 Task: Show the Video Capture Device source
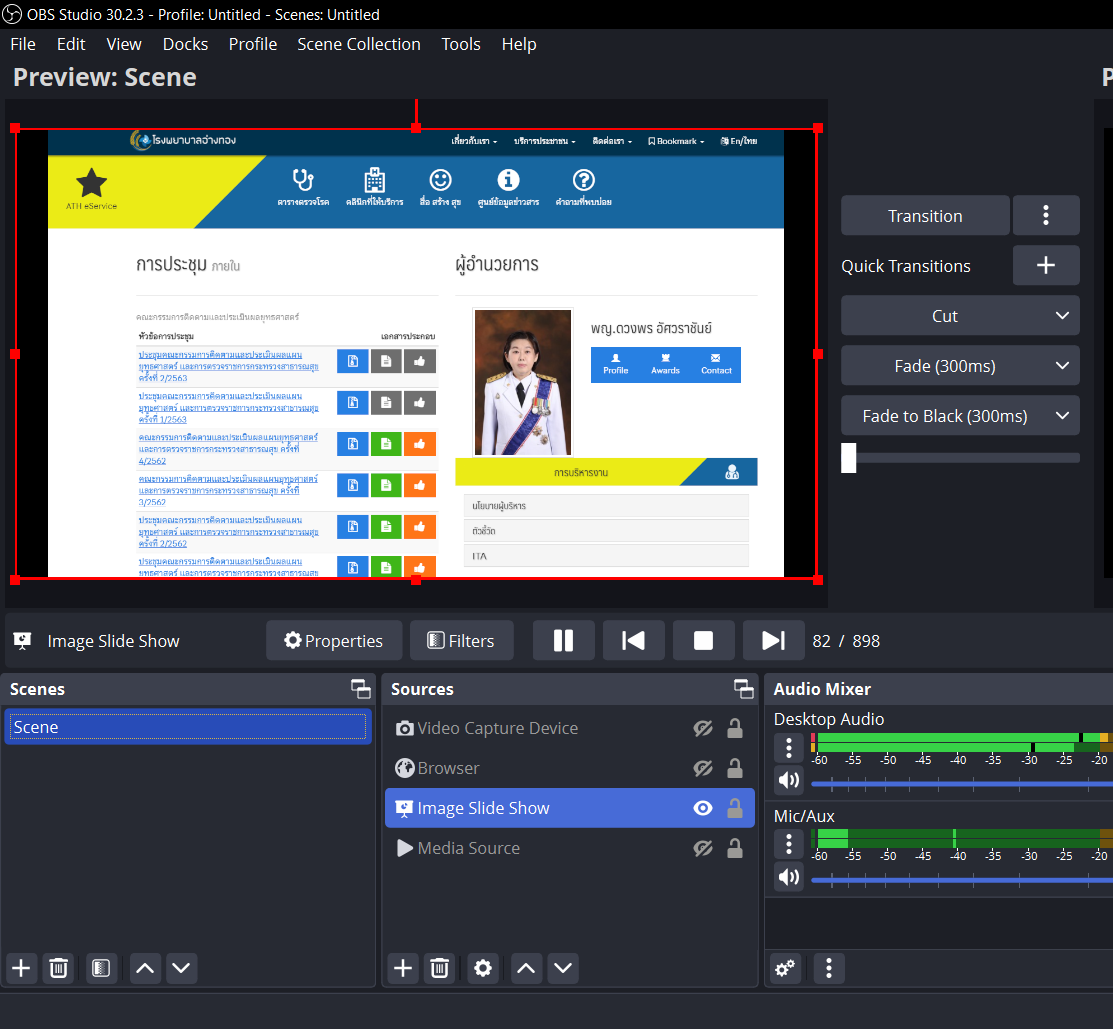tap(703, 728)
